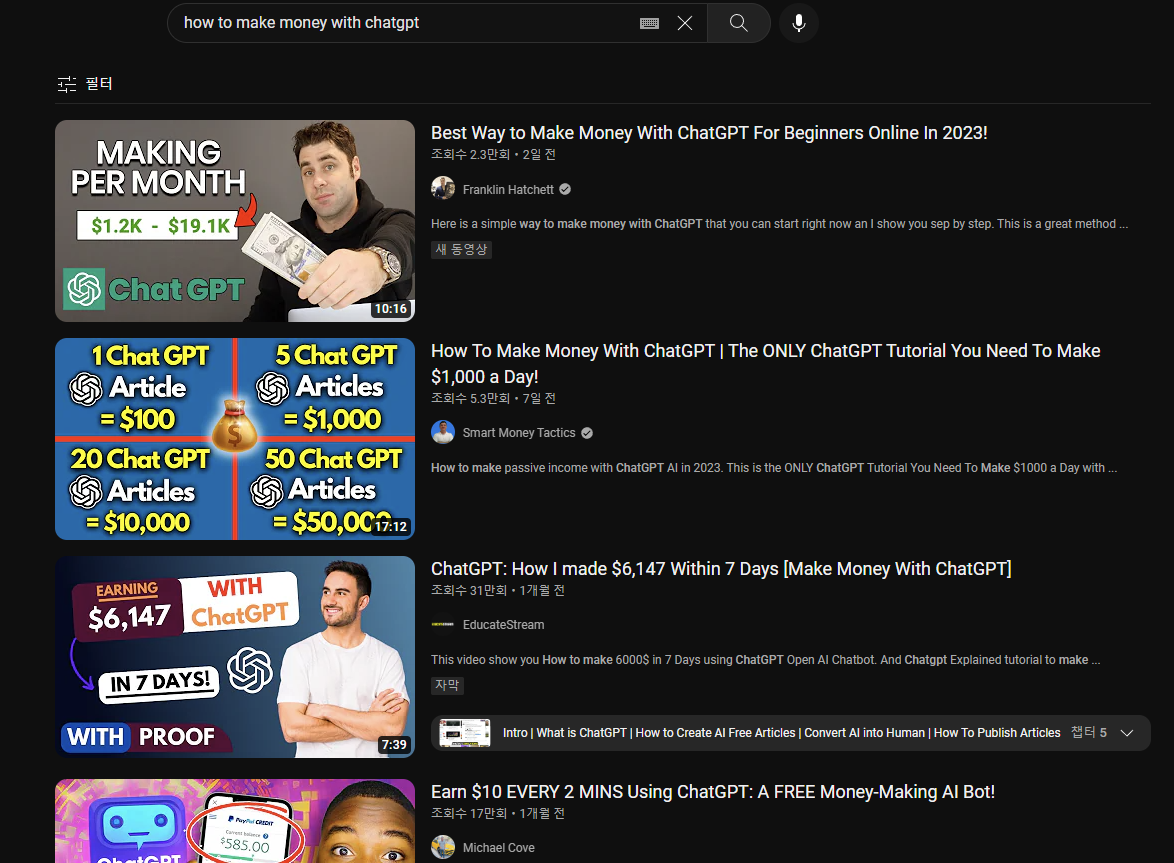Click verified badge beside Smart Money Tactics
Viewport: 1174px width, 863px height.
pos(587,433)
